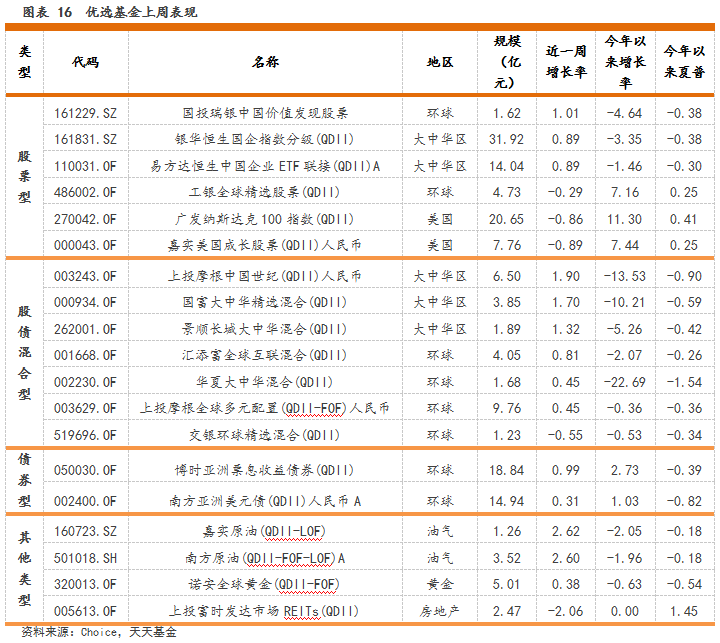Click scale value 20.65
720x643 pixels.
point(506,219)
